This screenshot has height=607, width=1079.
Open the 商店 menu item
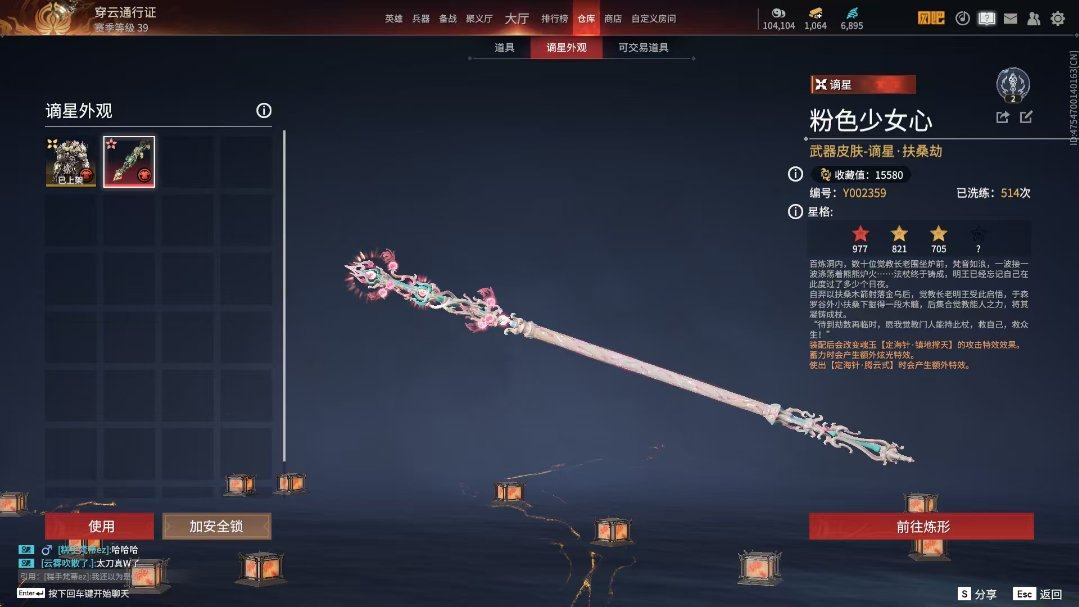(x=612, y=19)
